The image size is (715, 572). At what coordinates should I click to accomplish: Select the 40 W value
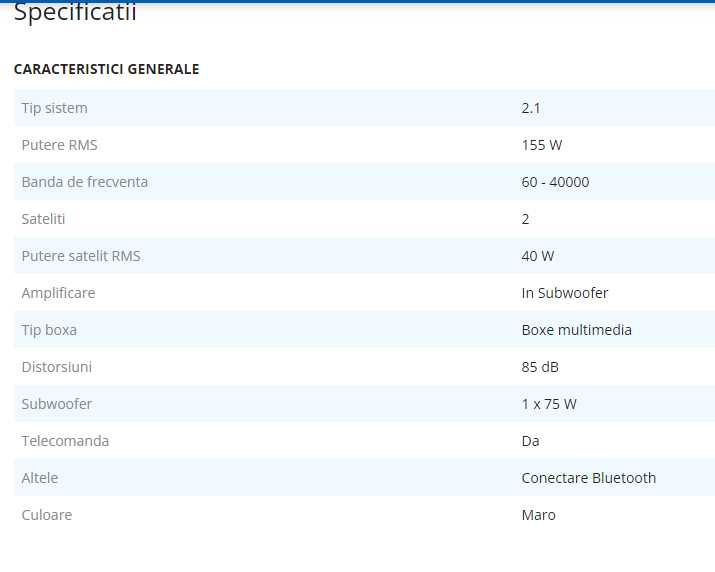(538, 256)
